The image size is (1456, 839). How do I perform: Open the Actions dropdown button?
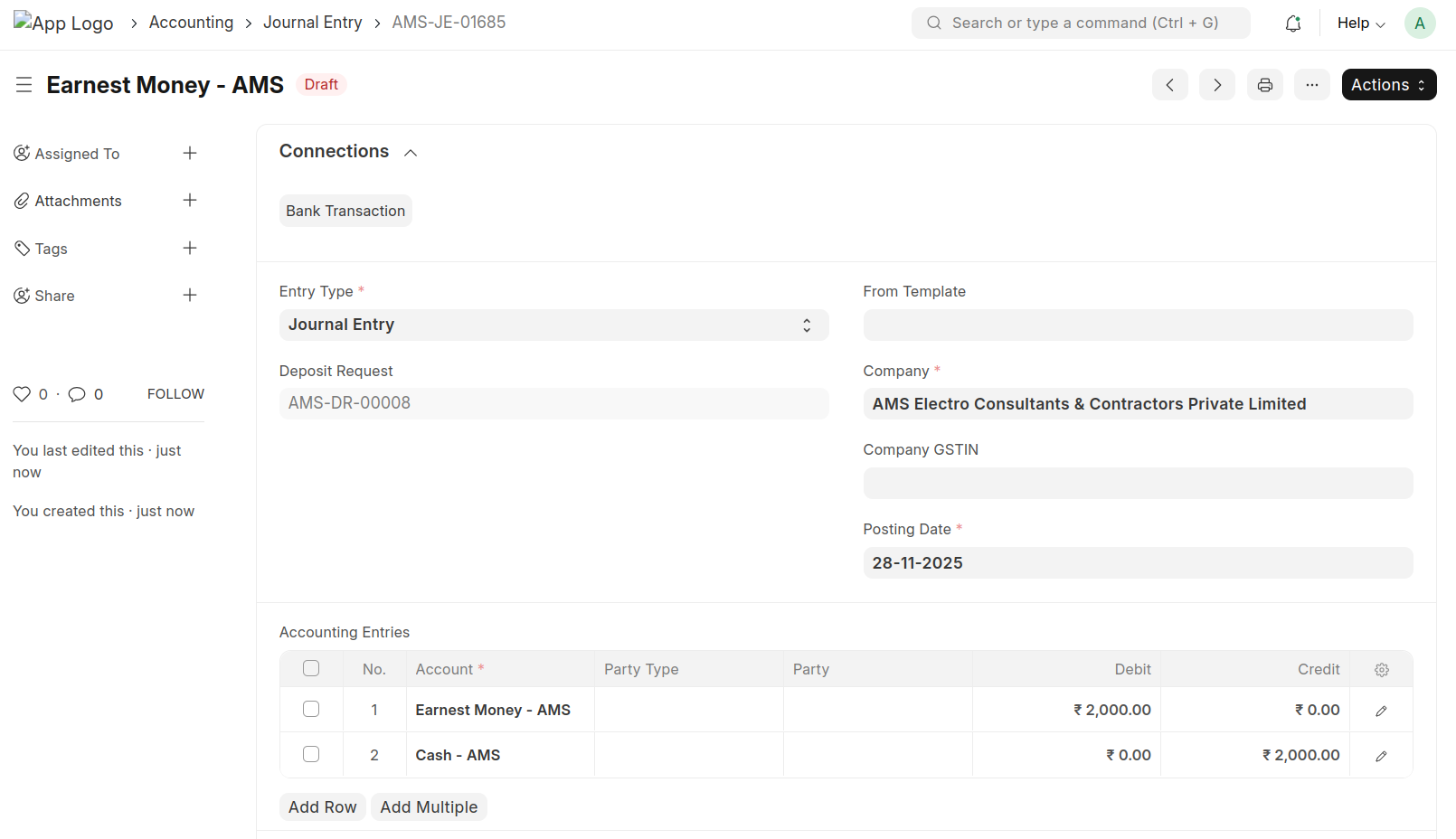pos(1388,85)
